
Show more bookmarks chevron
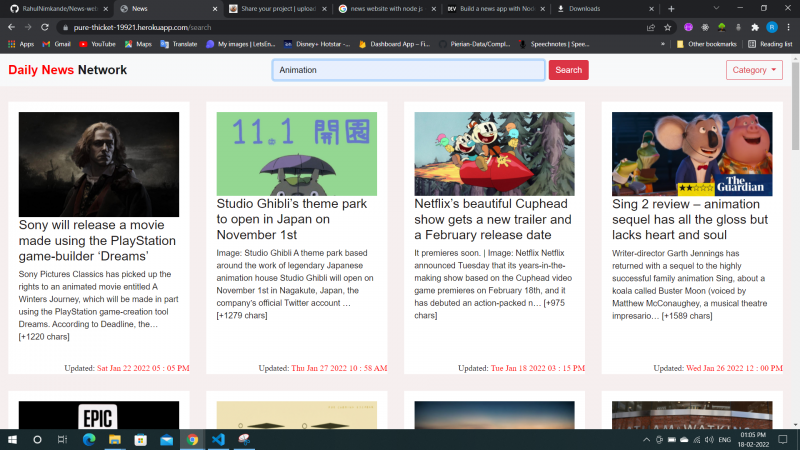(663, 44)
